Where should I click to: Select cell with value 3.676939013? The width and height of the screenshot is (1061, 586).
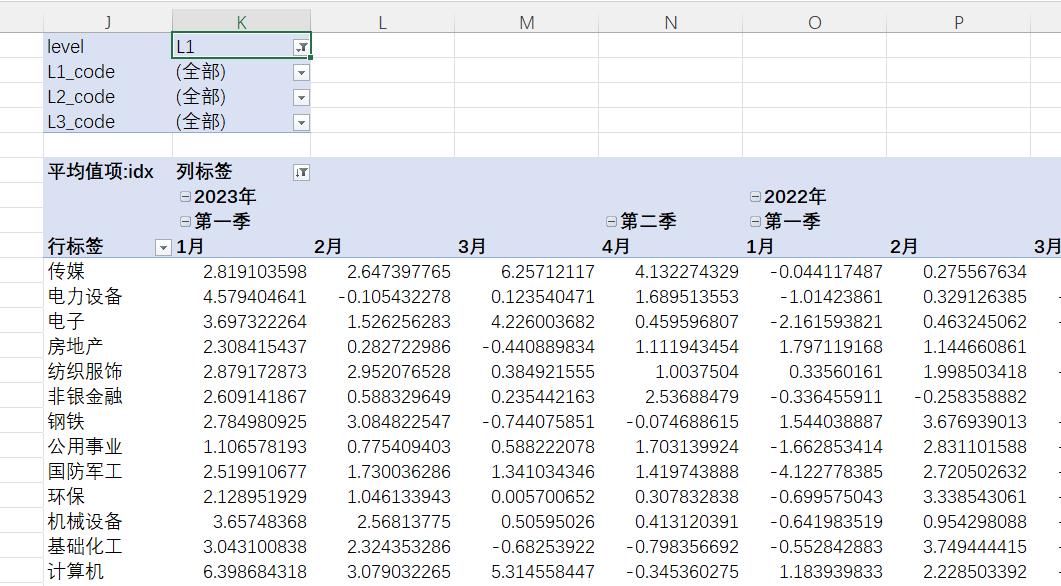pyautogui.click(x=959, y=422)
